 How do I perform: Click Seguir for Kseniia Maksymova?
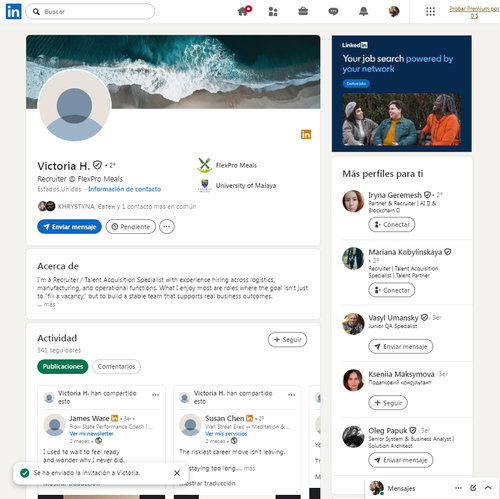(388, 403)
